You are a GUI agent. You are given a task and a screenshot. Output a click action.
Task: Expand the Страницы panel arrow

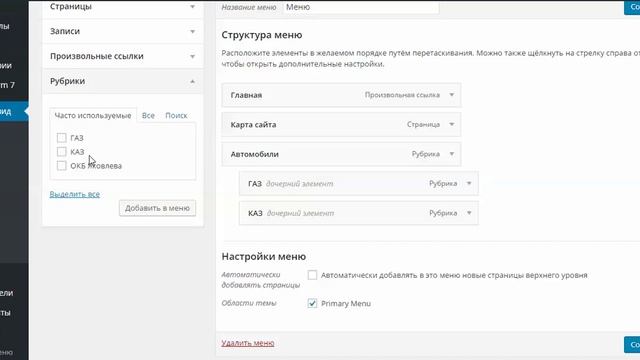(x=192, y=7)
